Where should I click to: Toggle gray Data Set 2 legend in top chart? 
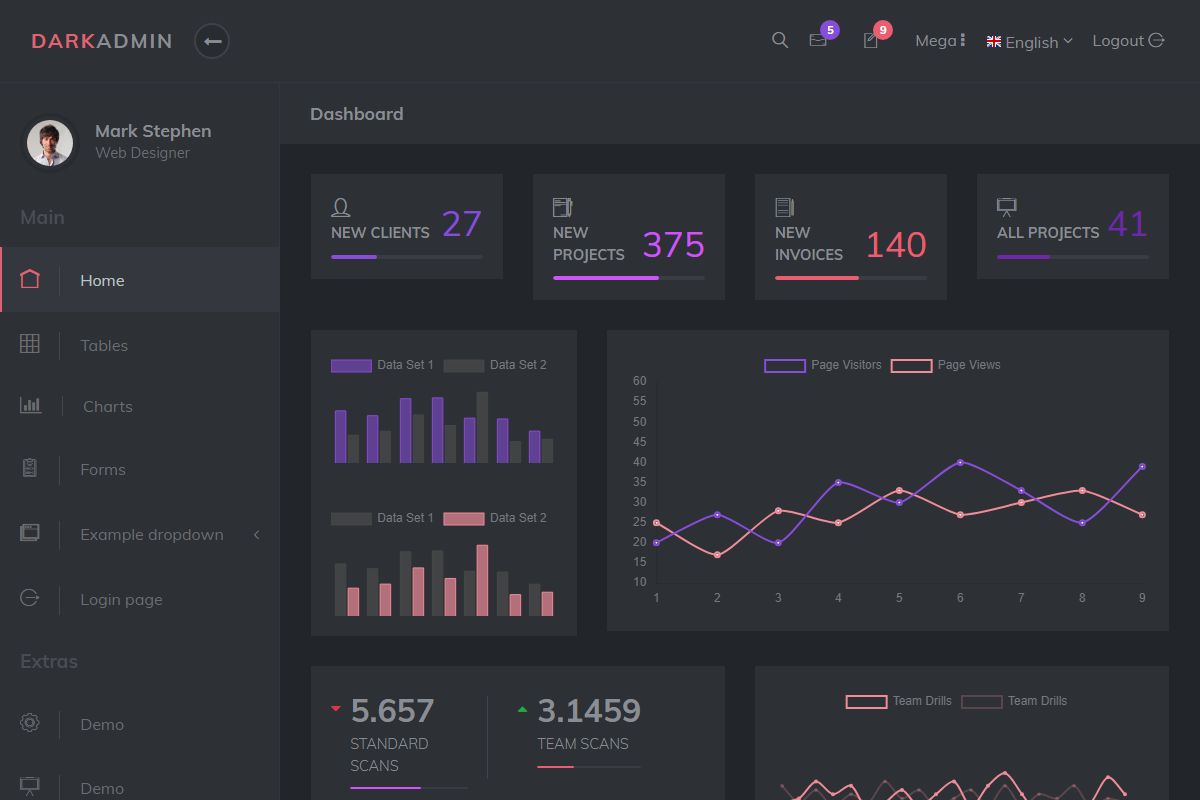coord(495,365)
